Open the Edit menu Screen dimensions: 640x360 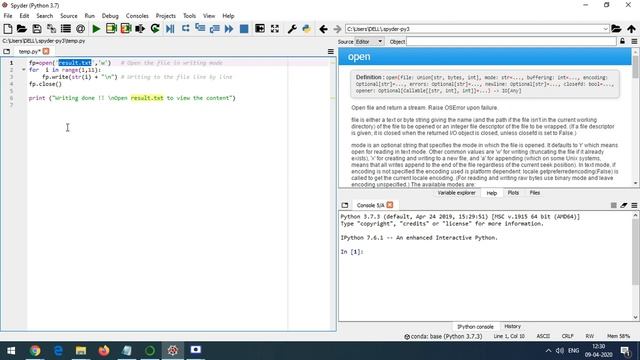(24, 16)
